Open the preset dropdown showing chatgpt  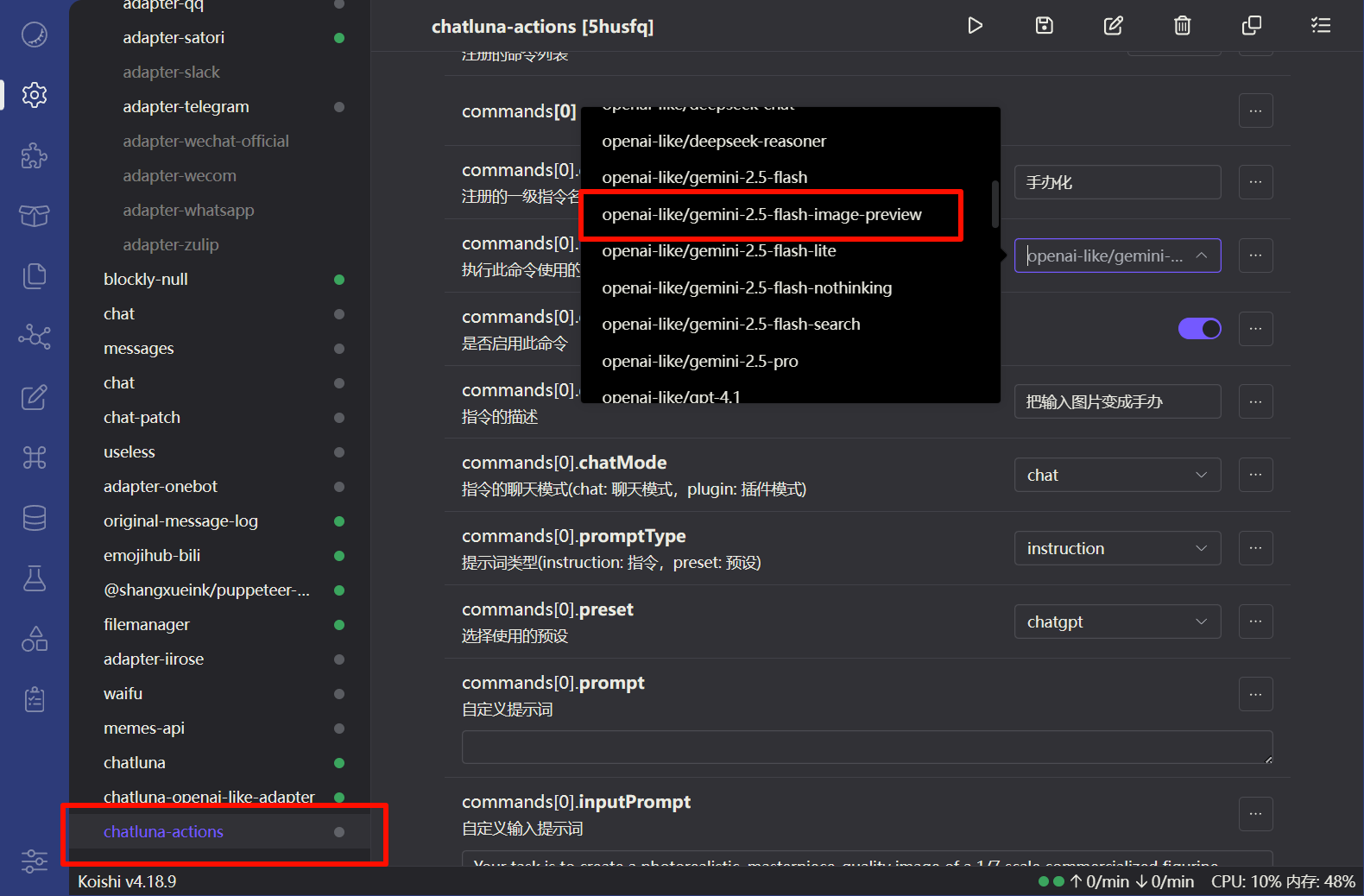pos(1116,622)
